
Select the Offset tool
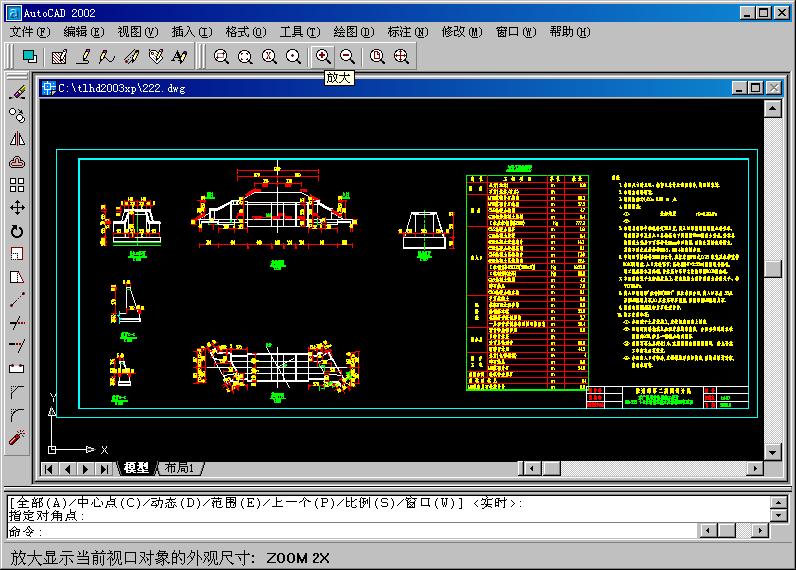[x=17, y=162]
